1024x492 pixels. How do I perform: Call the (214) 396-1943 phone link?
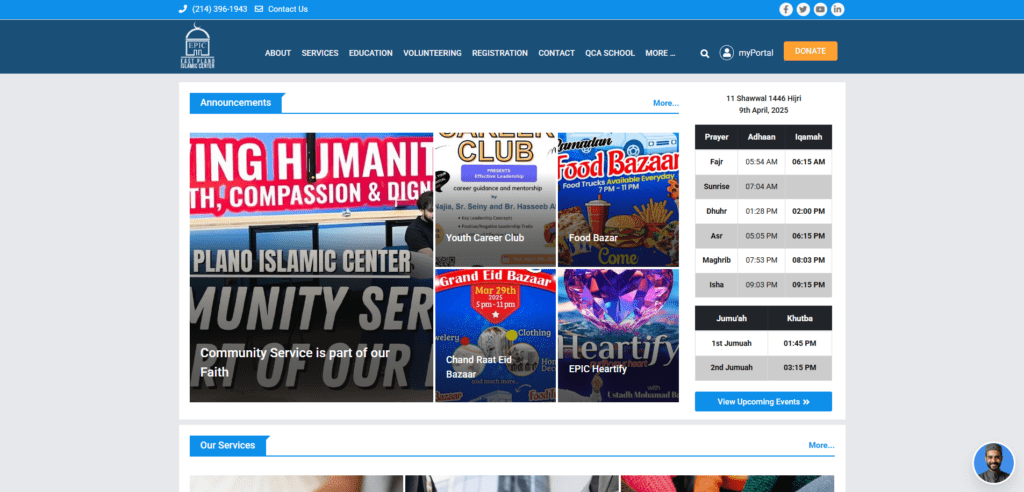tap(219, 9)
